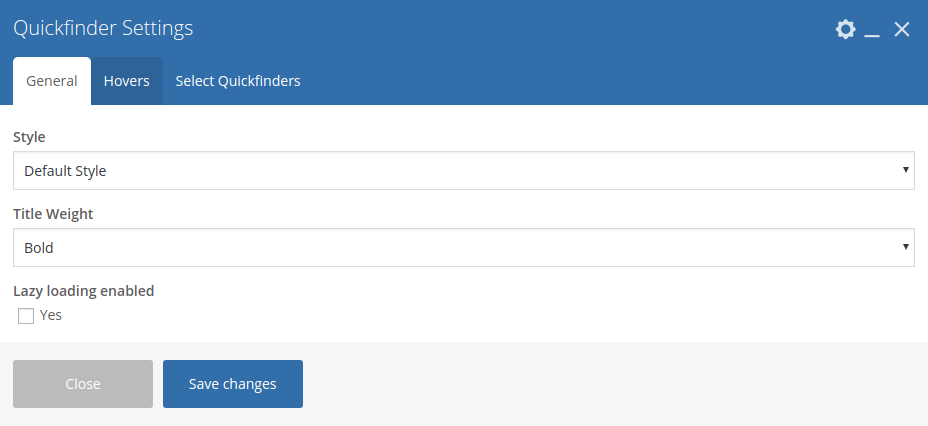The height and width of the screenshot is (426, 928).
Task: Open the Hovers tab
Action: click(127, 81)
